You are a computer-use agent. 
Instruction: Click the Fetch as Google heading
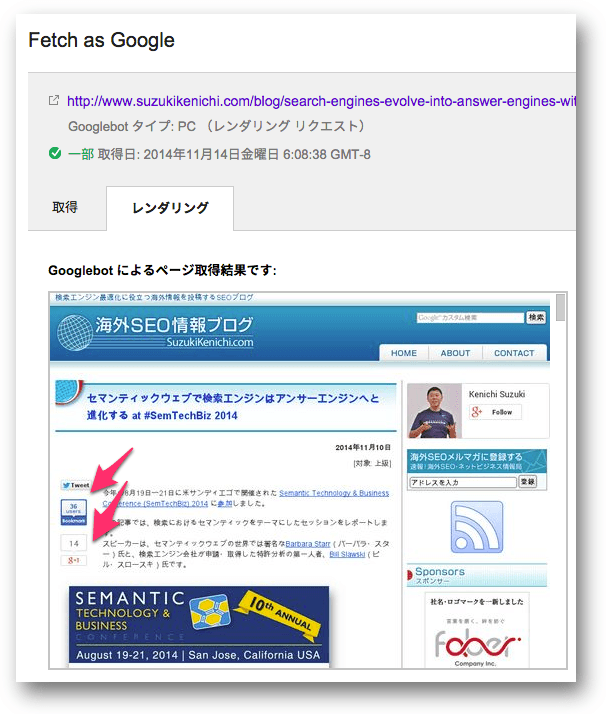point(102,40)
